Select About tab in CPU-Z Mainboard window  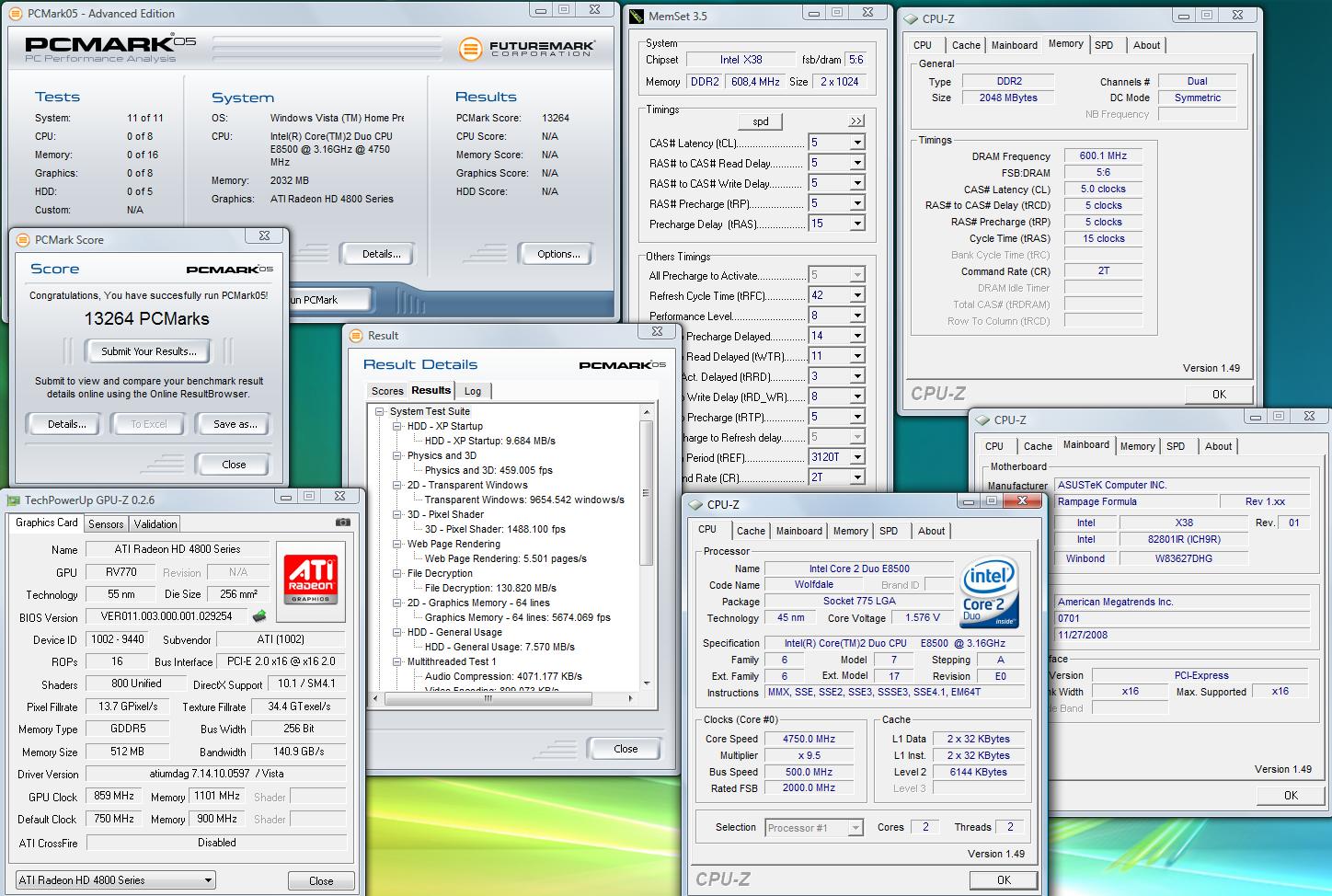1218,446
